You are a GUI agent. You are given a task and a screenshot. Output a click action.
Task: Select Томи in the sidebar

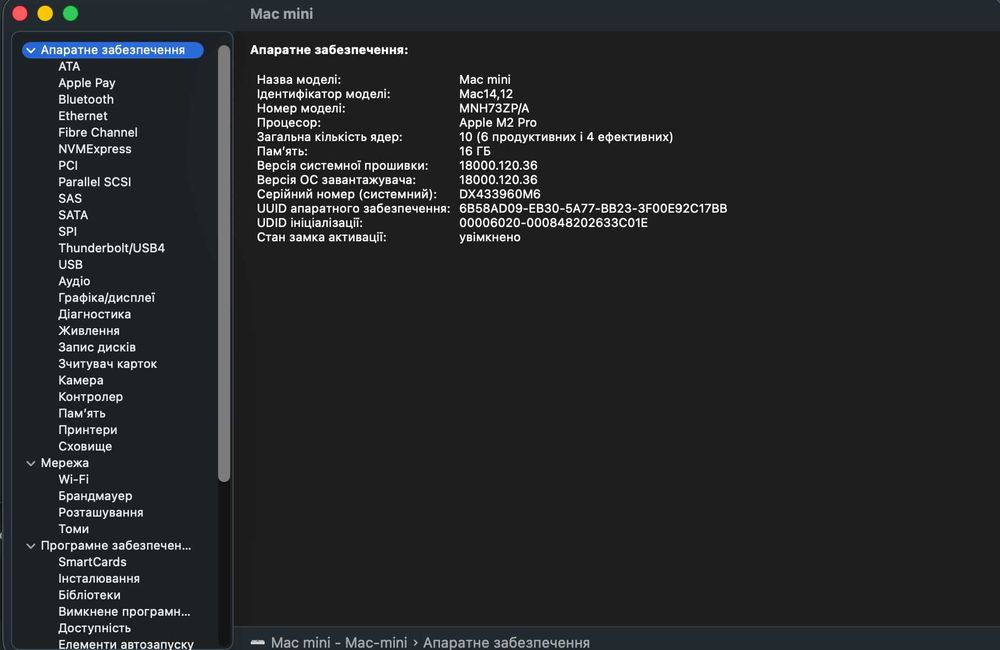click(73, 529)
